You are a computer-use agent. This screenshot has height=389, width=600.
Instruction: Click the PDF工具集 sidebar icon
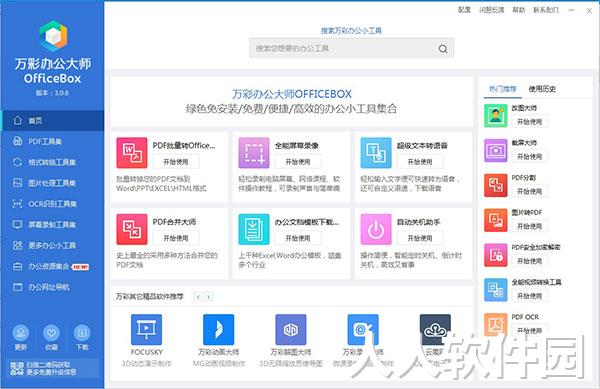click(17, 141)
